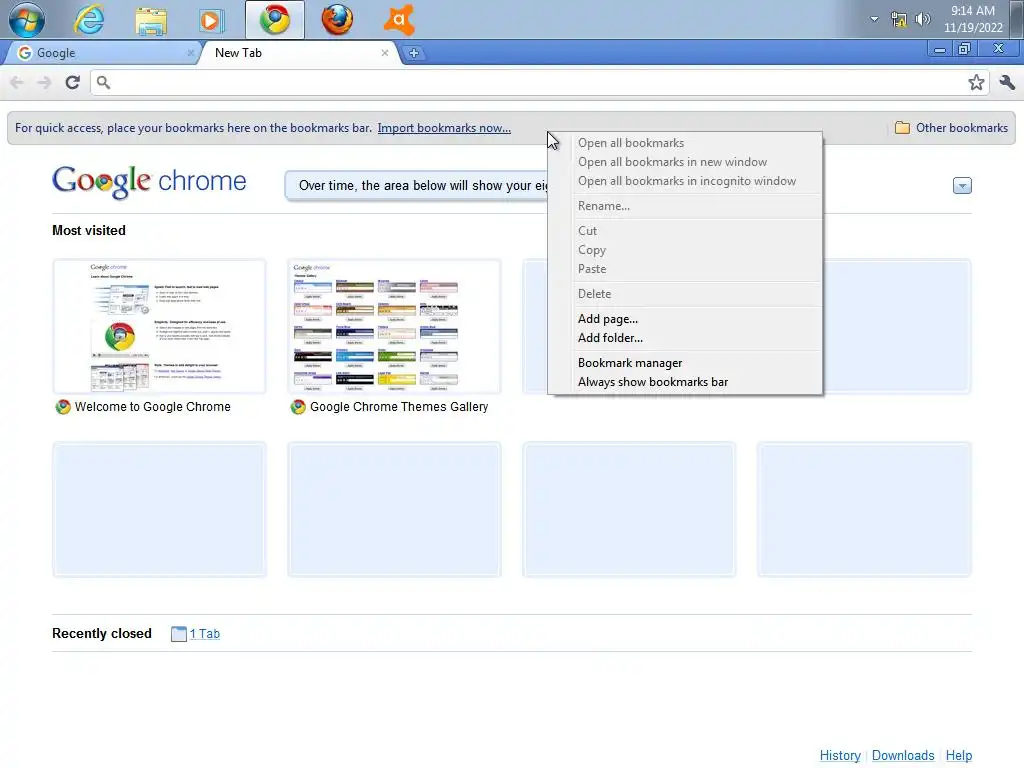Open Avast antivirus taskbar icon
Viewport: 1024px width, 768px height.
(399, 20)
